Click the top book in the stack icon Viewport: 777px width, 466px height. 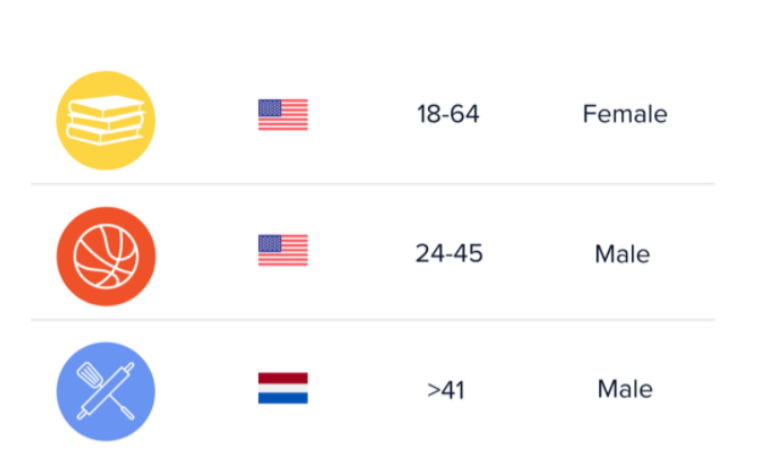click(106, 107)
